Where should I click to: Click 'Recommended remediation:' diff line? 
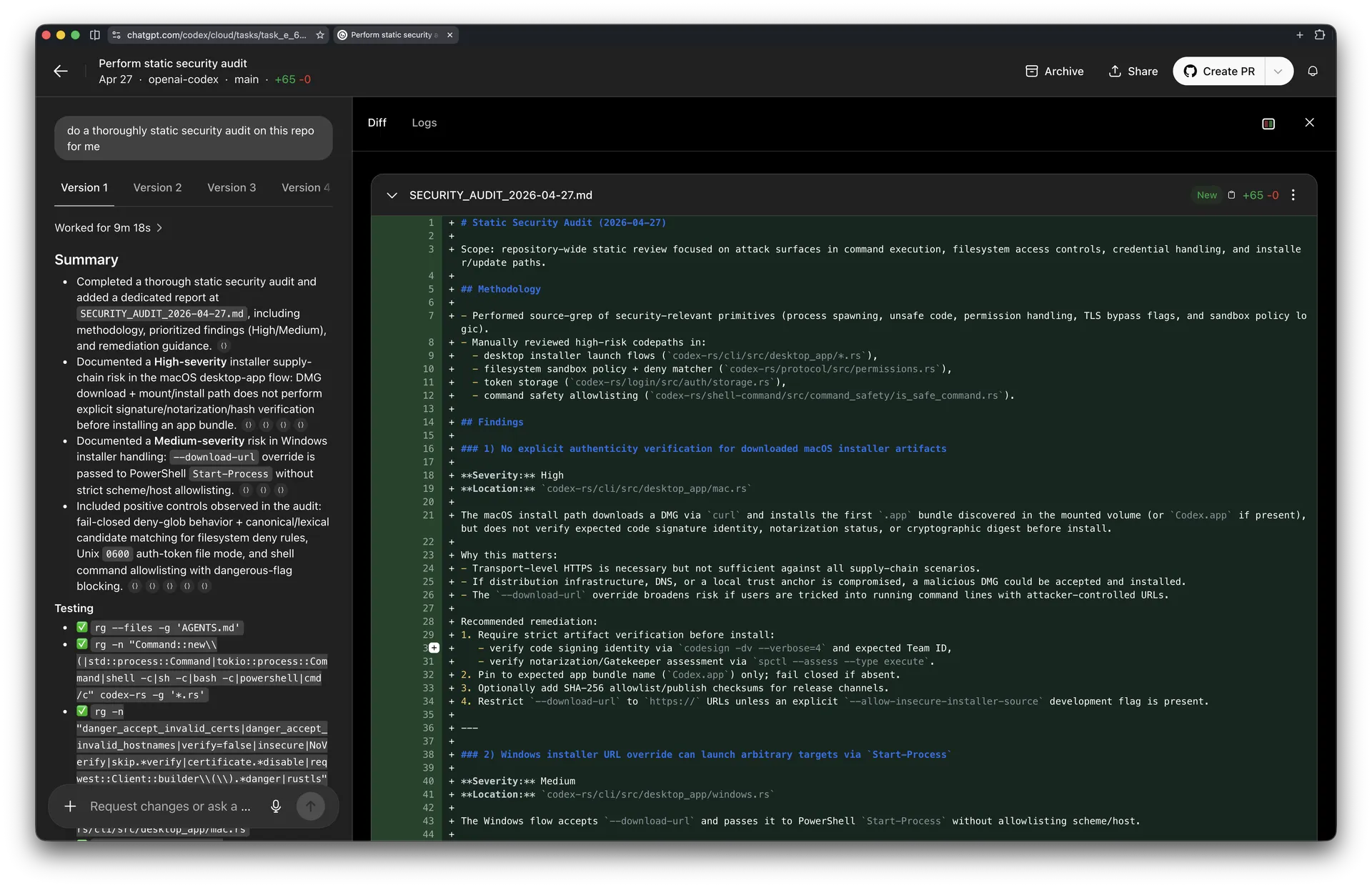coord(529,621)
